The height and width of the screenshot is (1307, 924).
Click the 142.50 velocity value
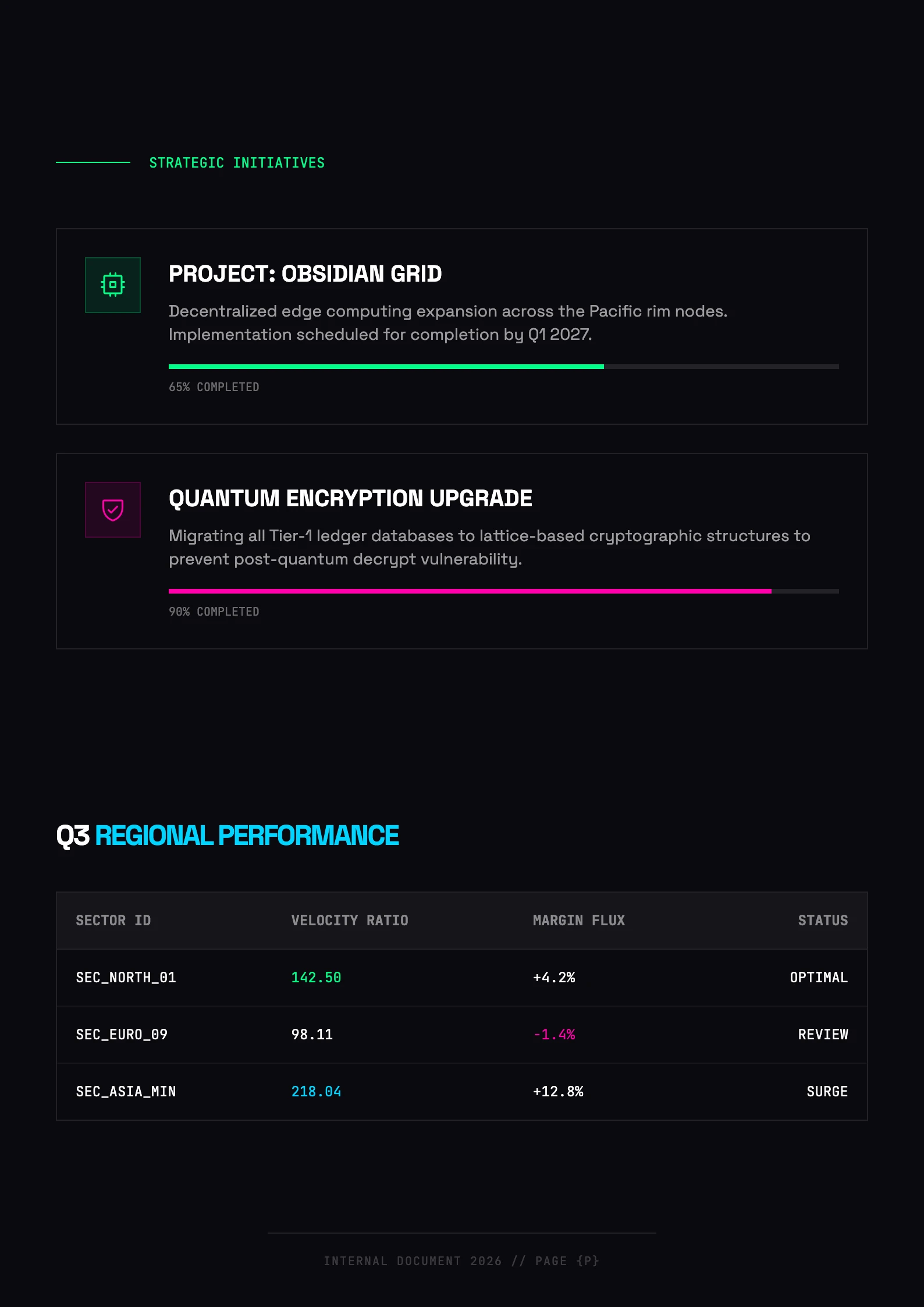[316, 978]
